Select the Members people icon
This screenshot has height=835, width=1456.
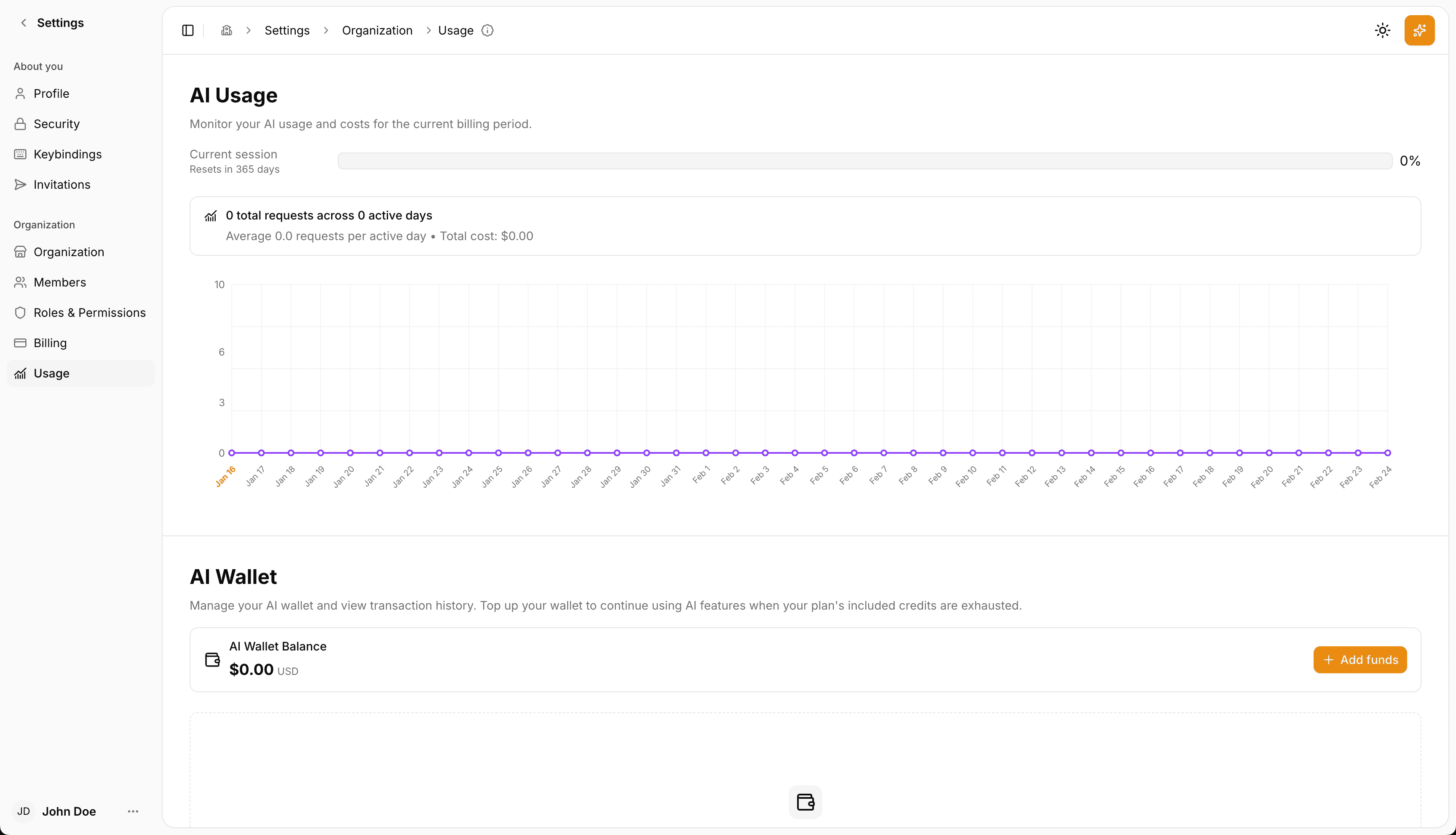pyautogui.click(x=20, y=281)
